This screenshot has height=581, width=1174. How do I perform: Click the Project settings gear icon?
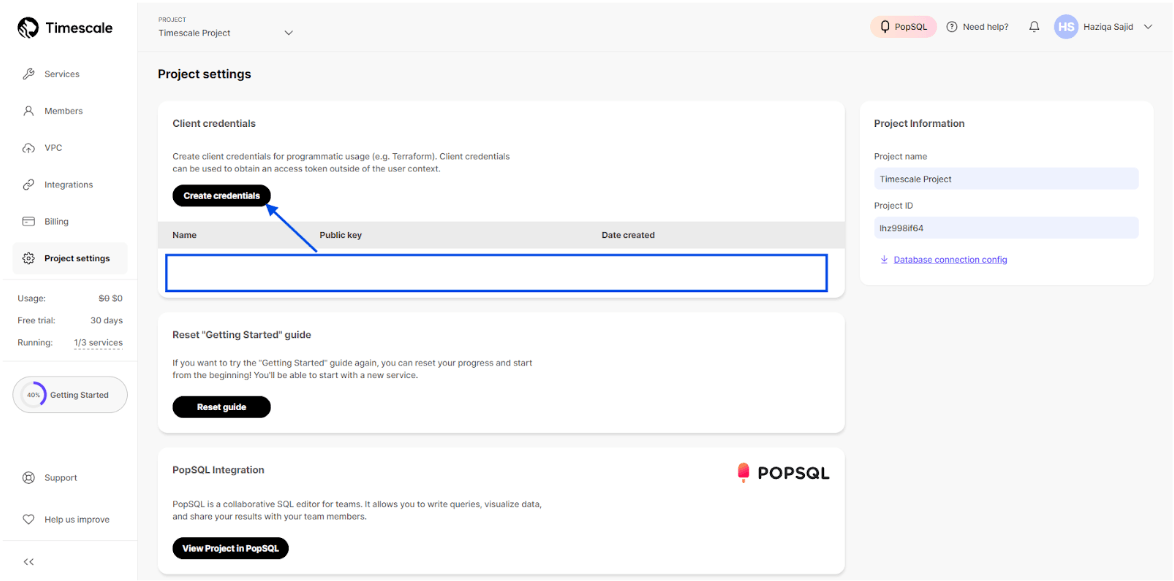(x=28, y=257)
